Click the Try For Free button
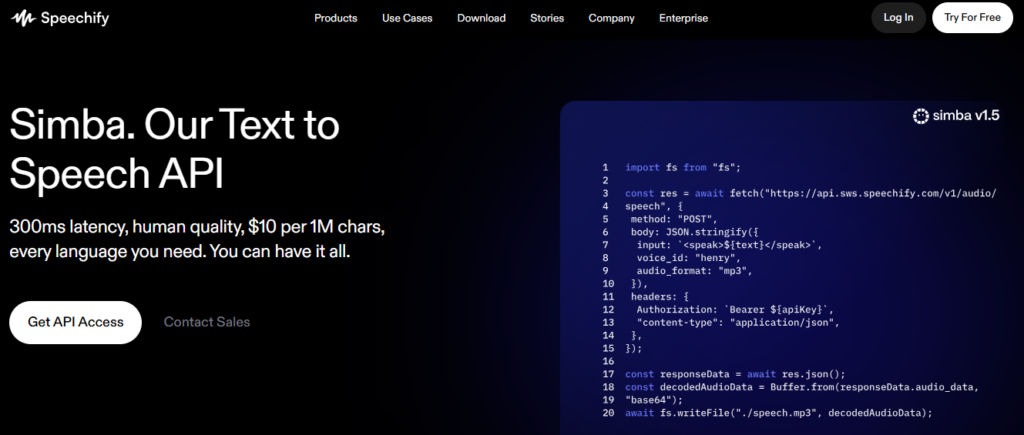Viewport: 1024px width, 435px height. pyautogui.click(x=972, y=18)
